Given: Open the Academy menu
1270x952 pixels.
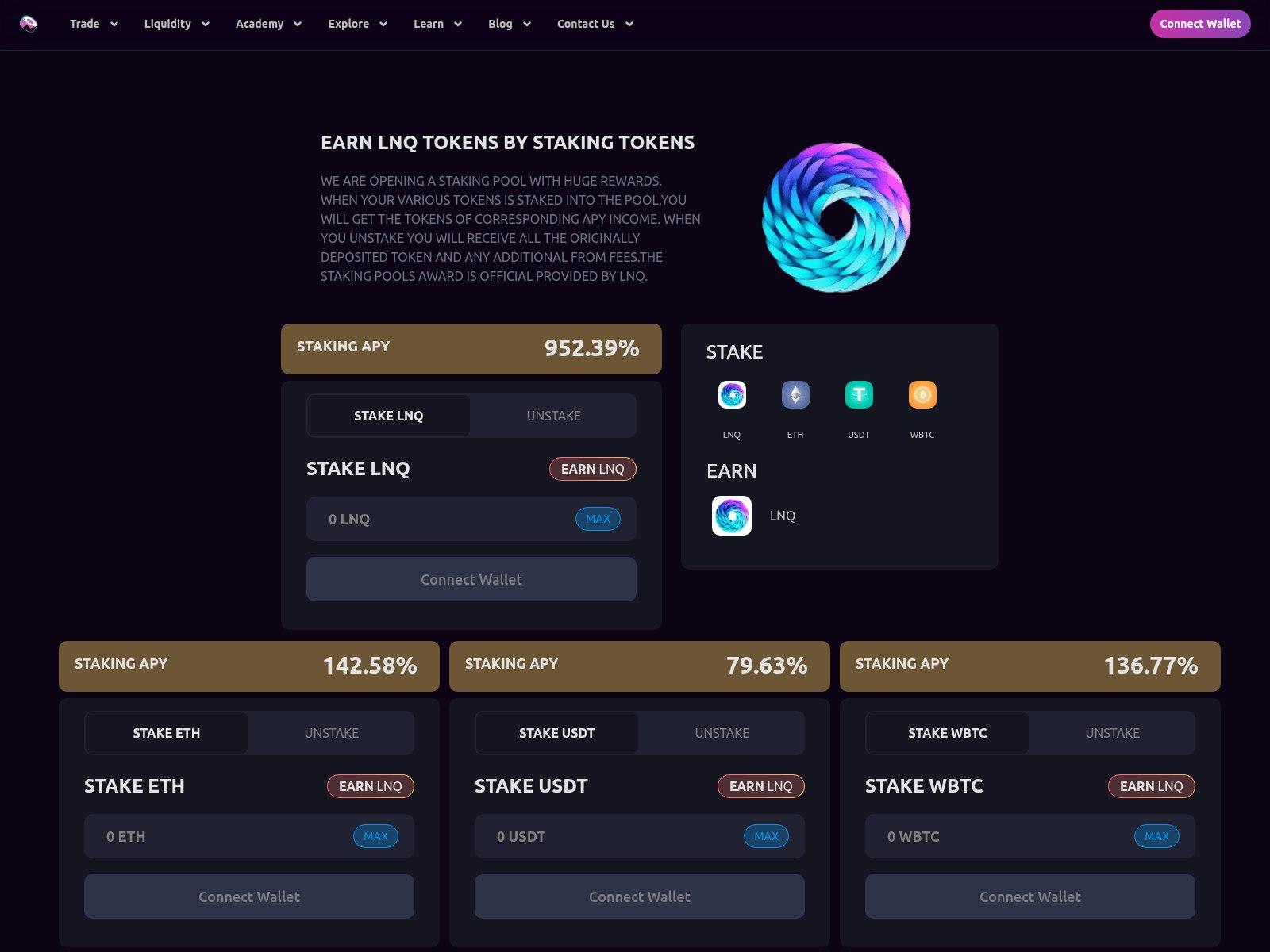Looking at the screenshot, I should pyautogui.click(x=268, y=24).
